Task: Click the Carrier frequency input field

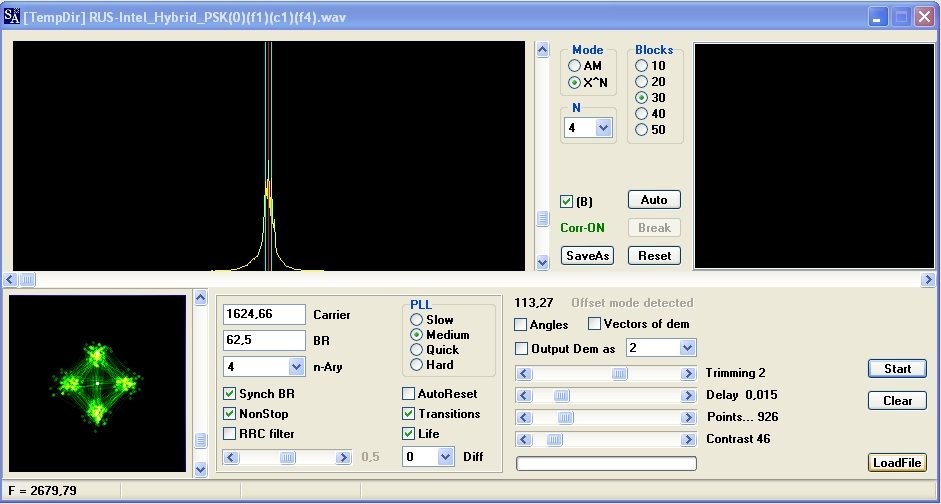Action: pos(265,314)
